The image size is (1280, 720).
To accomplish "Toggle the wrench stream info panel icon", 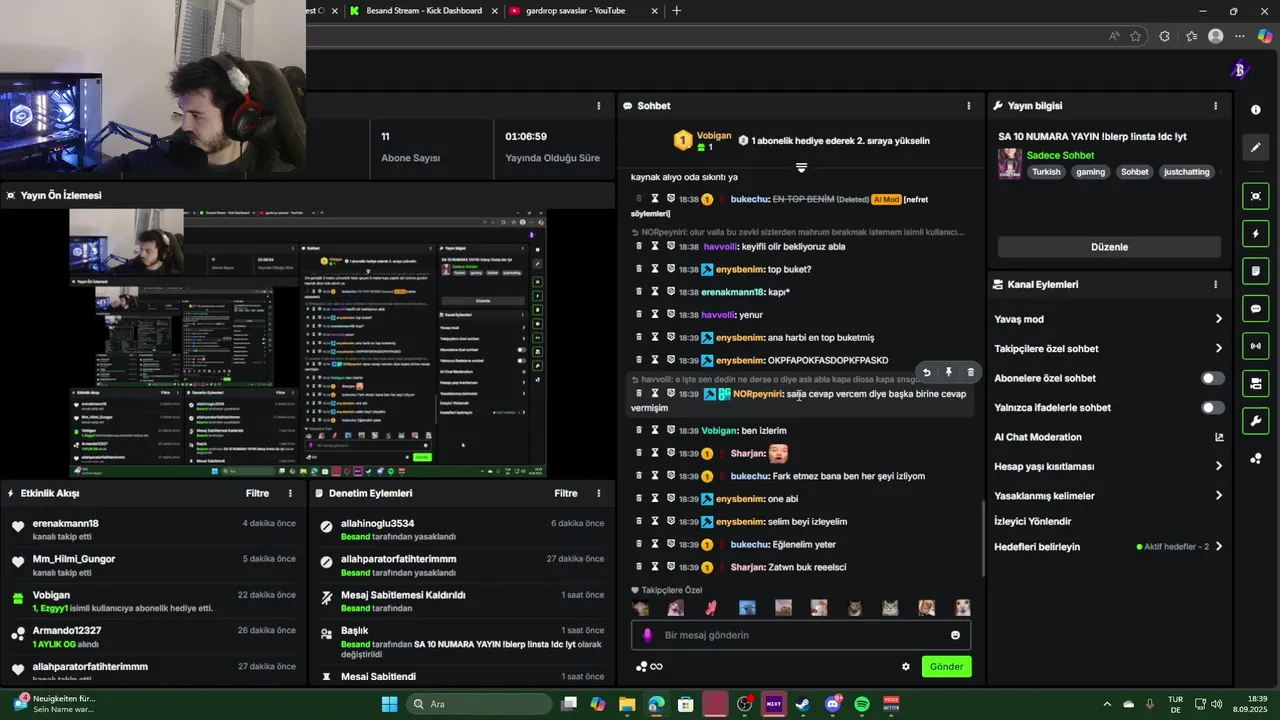I will coord(1256,421).
